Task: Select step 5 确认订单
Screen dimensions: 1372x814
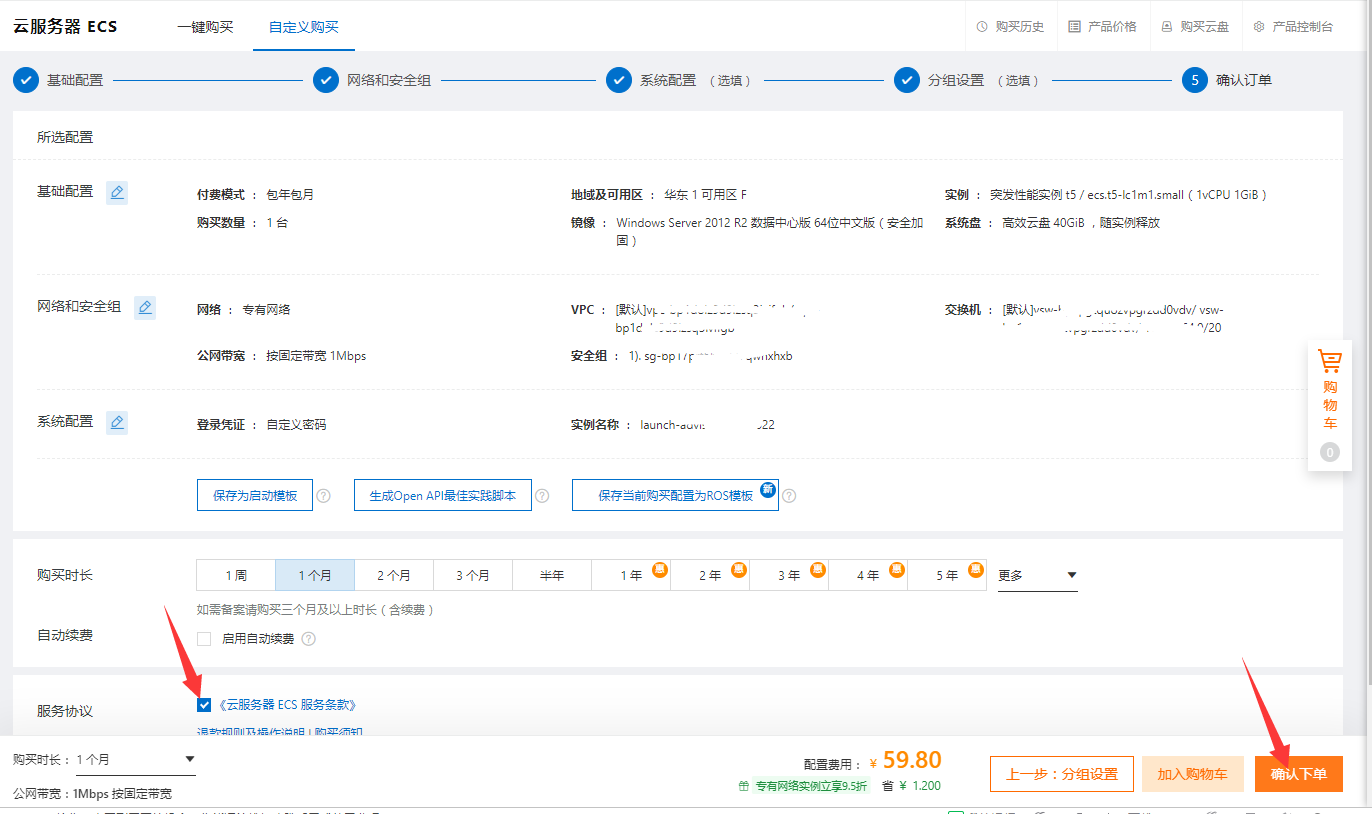Action: [x=1227, y=80]
